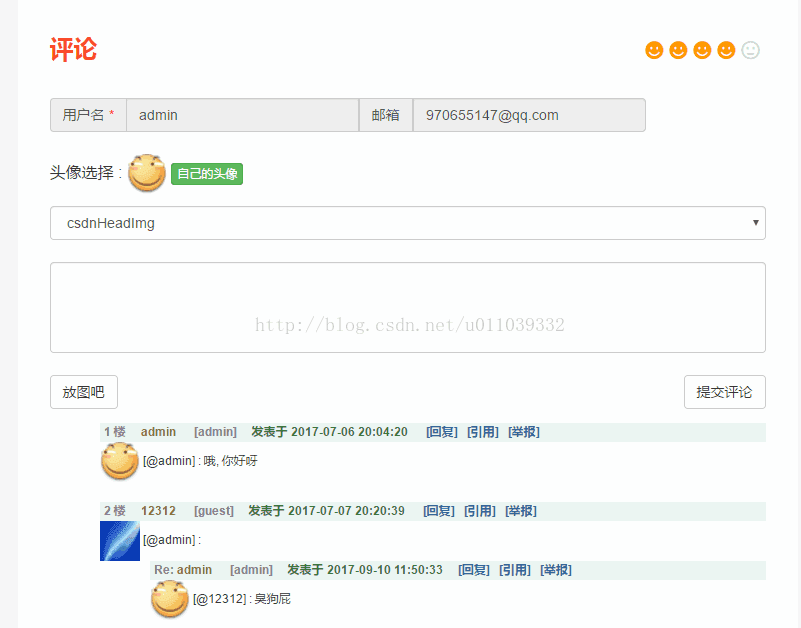Image resolution: width=801 pixels, height=628 pixels.
Task: Click timestamp 2017-09-10 11:50:33
Action: [x=385, y=570]
